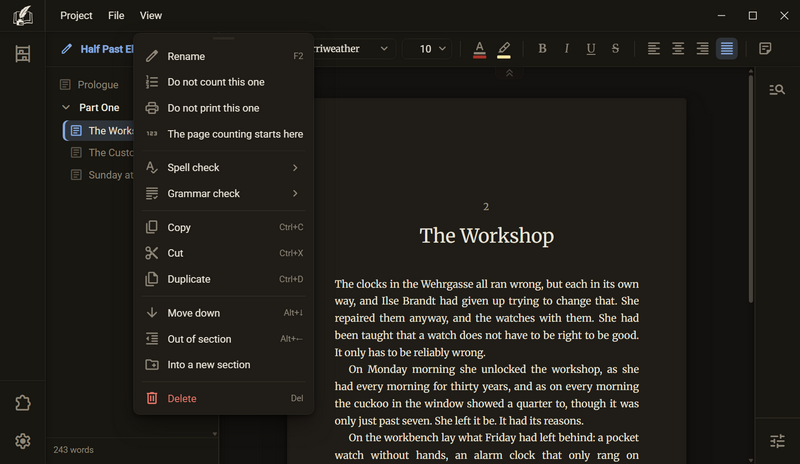Open the search-in-text icon on right panel

coord(777,90)
